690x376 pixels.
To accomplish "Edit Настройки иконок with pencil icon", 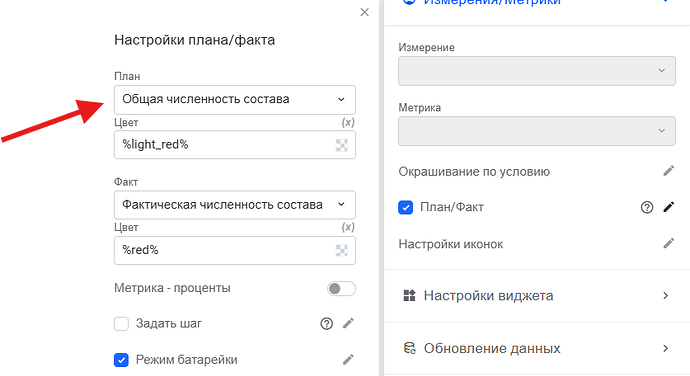I will click(668, 243).
